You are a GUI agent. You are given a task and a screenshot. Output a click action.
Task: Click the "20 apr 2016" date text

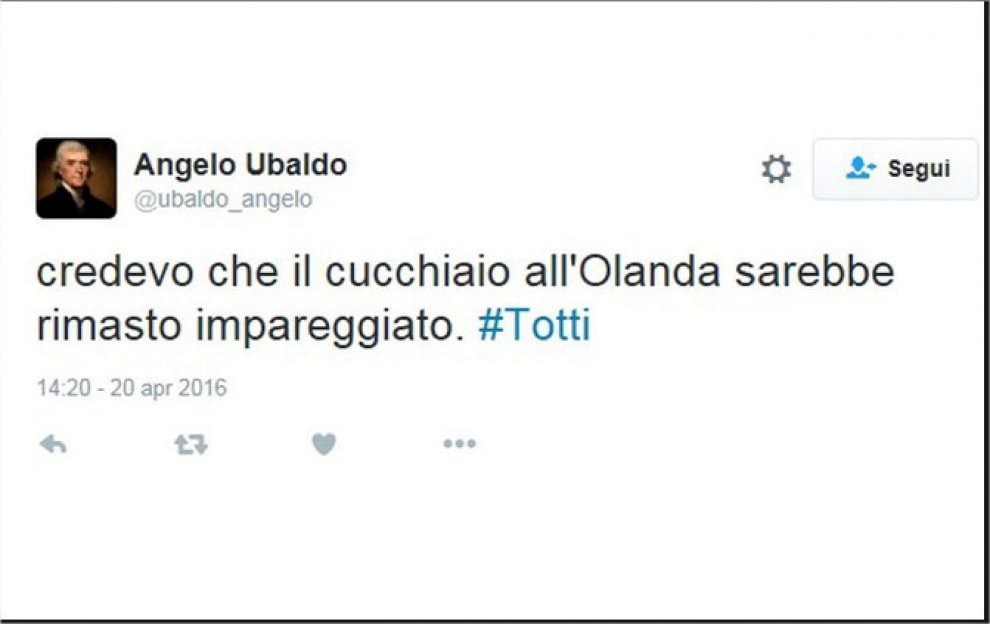click(x=169, y=387)
